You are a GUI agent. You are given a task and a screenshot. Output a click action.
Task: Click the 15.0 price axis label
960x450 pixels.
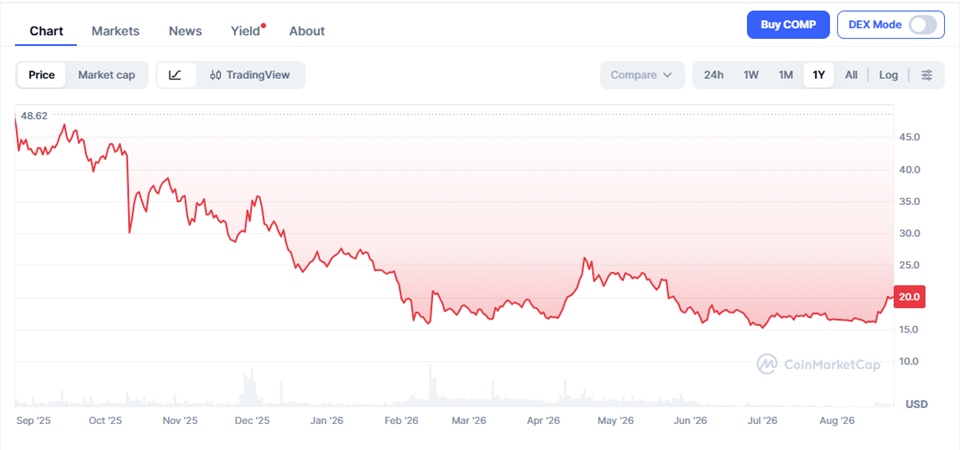909,329
